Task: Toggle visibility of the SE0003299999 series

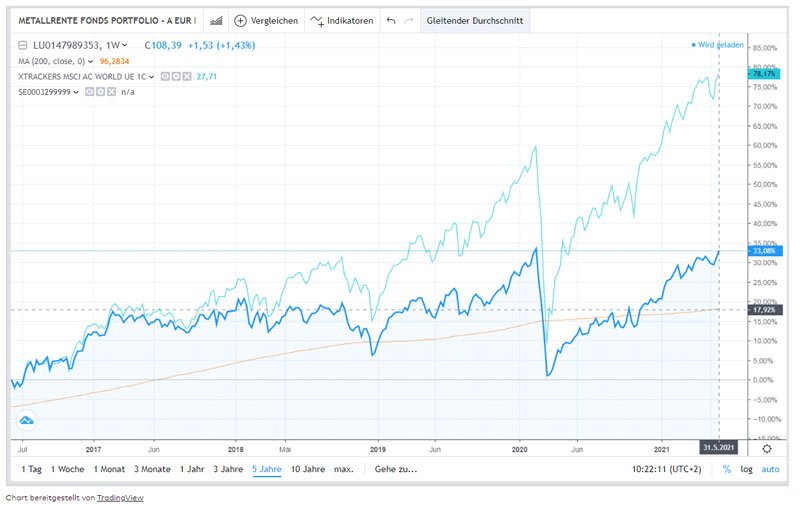Action: tap(88, 92)
